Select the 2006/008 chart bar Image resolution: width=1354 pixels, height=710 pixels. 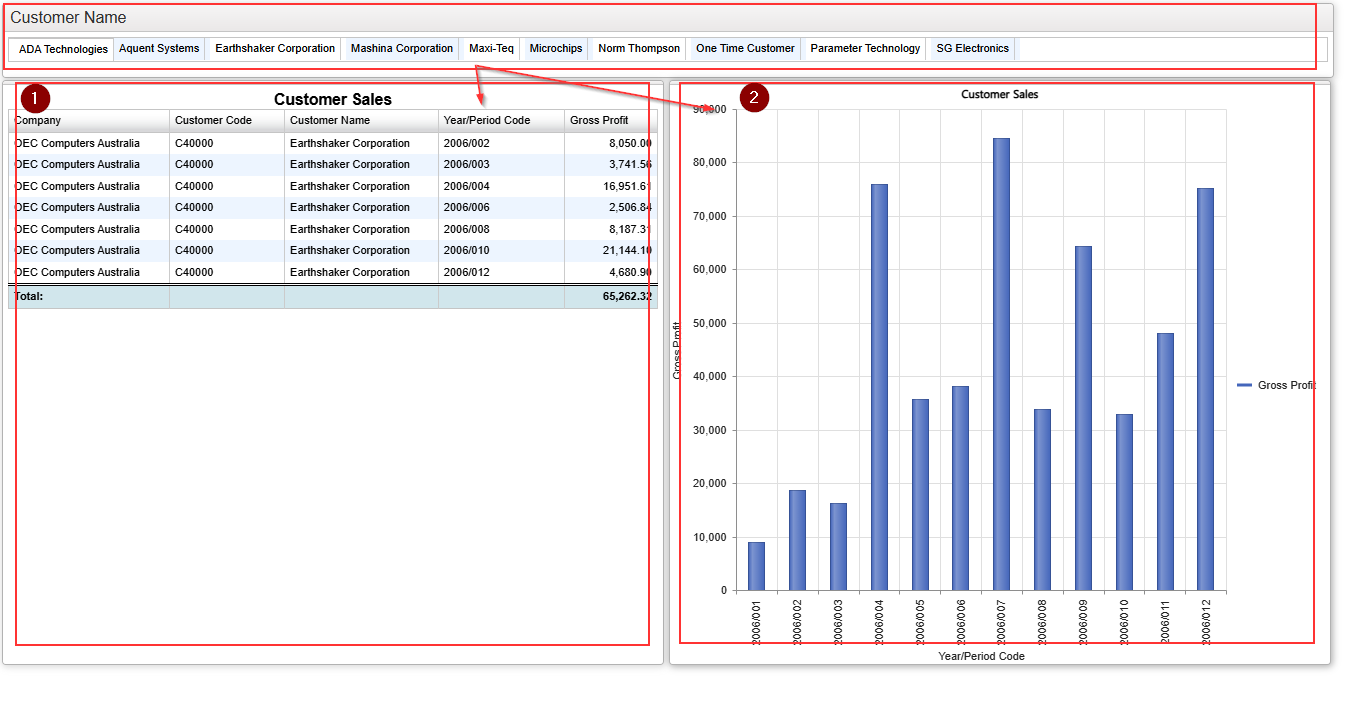pos(1042,499)
